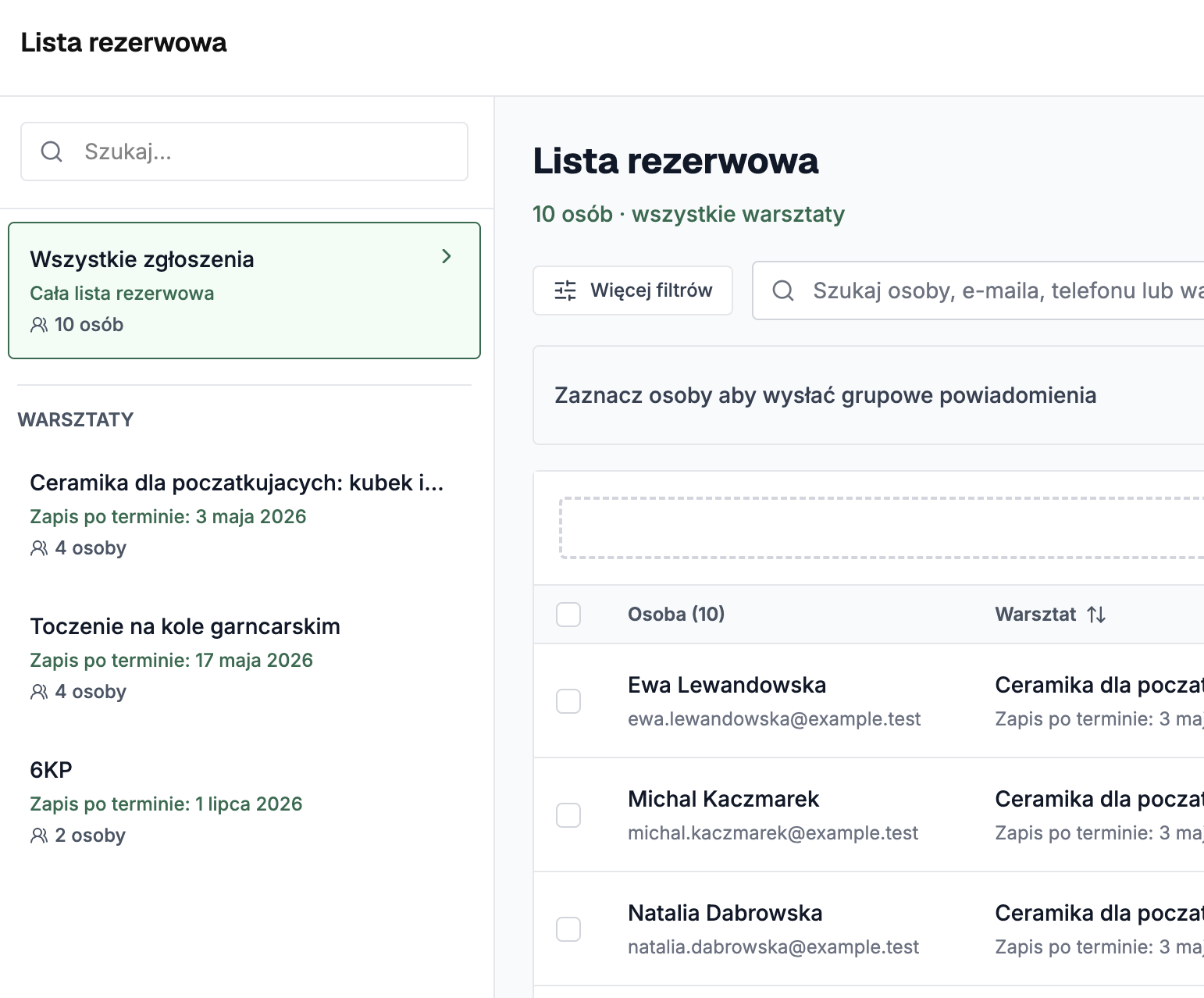This screenshot has width=1204, height=998.
Task: Click Cała lista rezerwowa subtitle
Action: click(122, 294)
